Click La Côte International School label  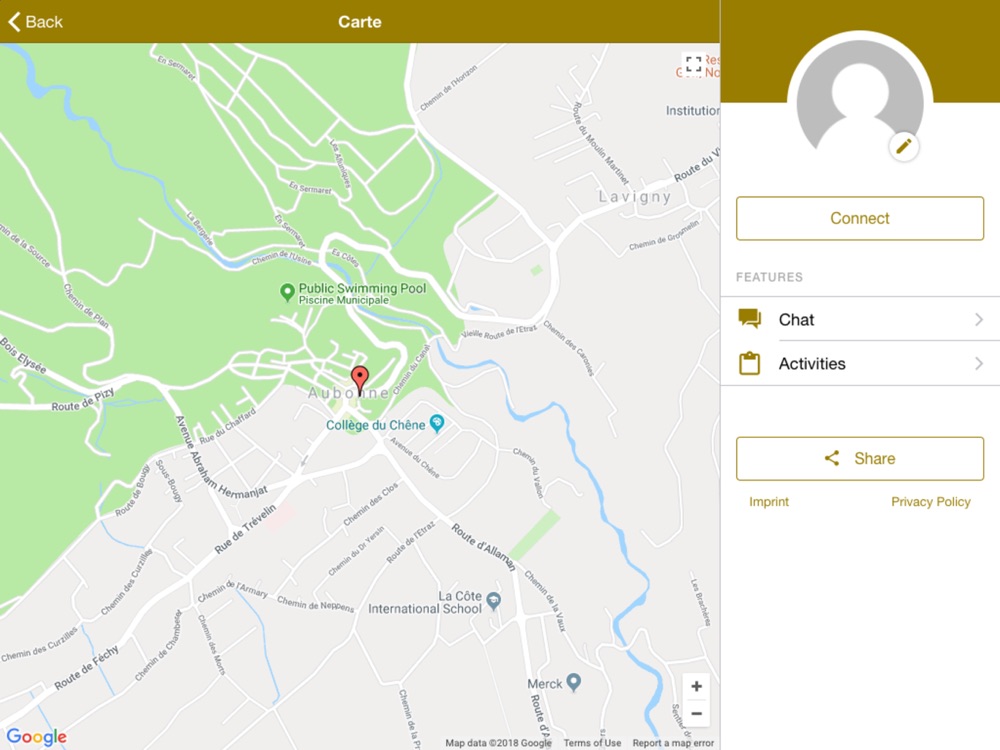pos(425,602)
